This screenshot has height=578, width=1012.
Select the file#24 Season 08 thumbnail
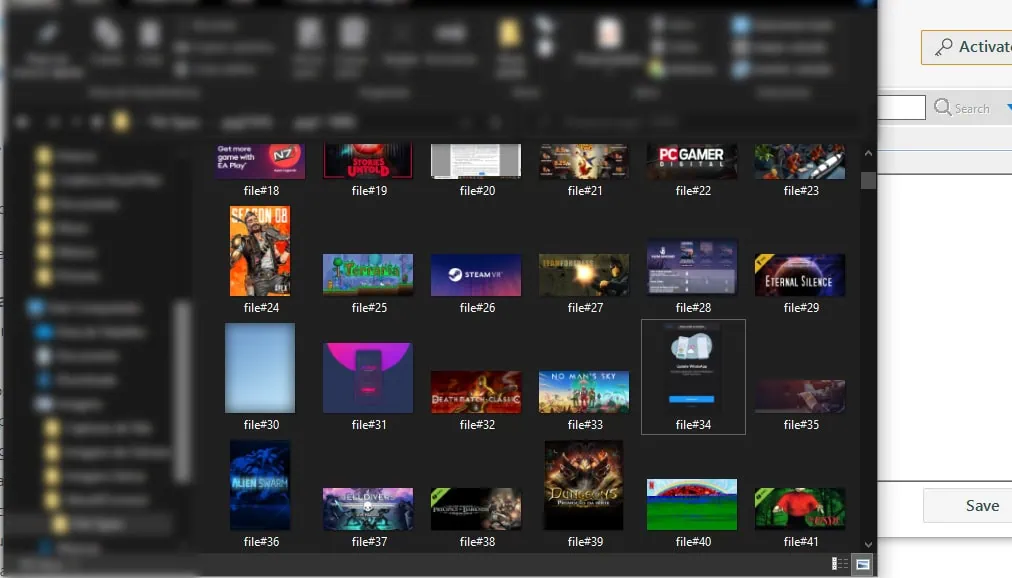coord(260,251)
